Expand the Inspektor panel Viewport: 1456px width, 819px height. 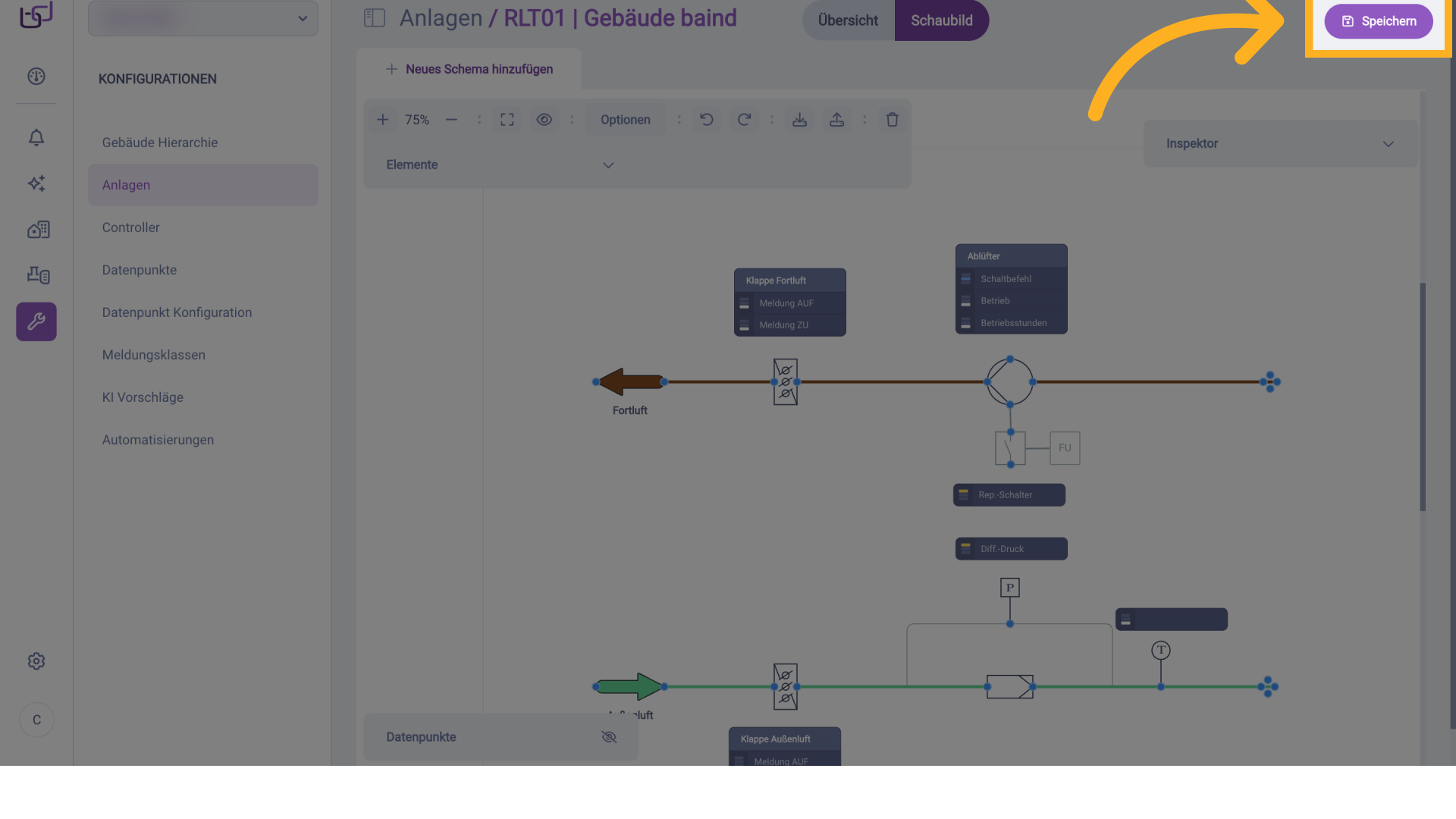1388,144
